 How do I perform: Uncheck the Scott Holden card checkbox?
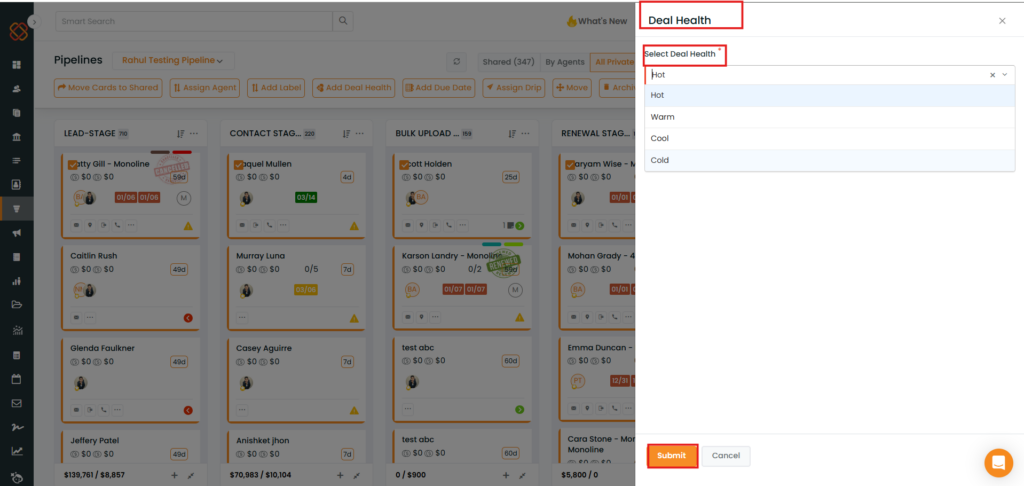tap(405, 165)
